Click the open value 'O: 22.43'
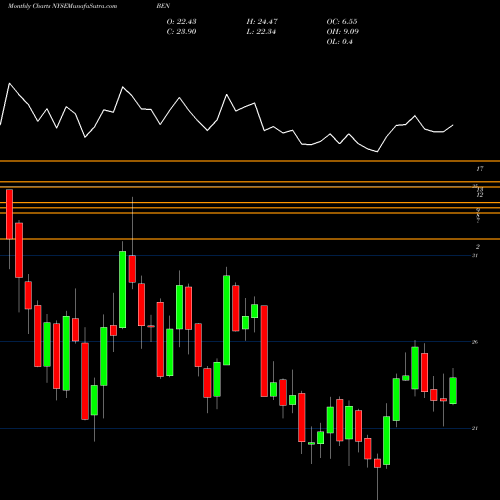 (x=181, y=22)
